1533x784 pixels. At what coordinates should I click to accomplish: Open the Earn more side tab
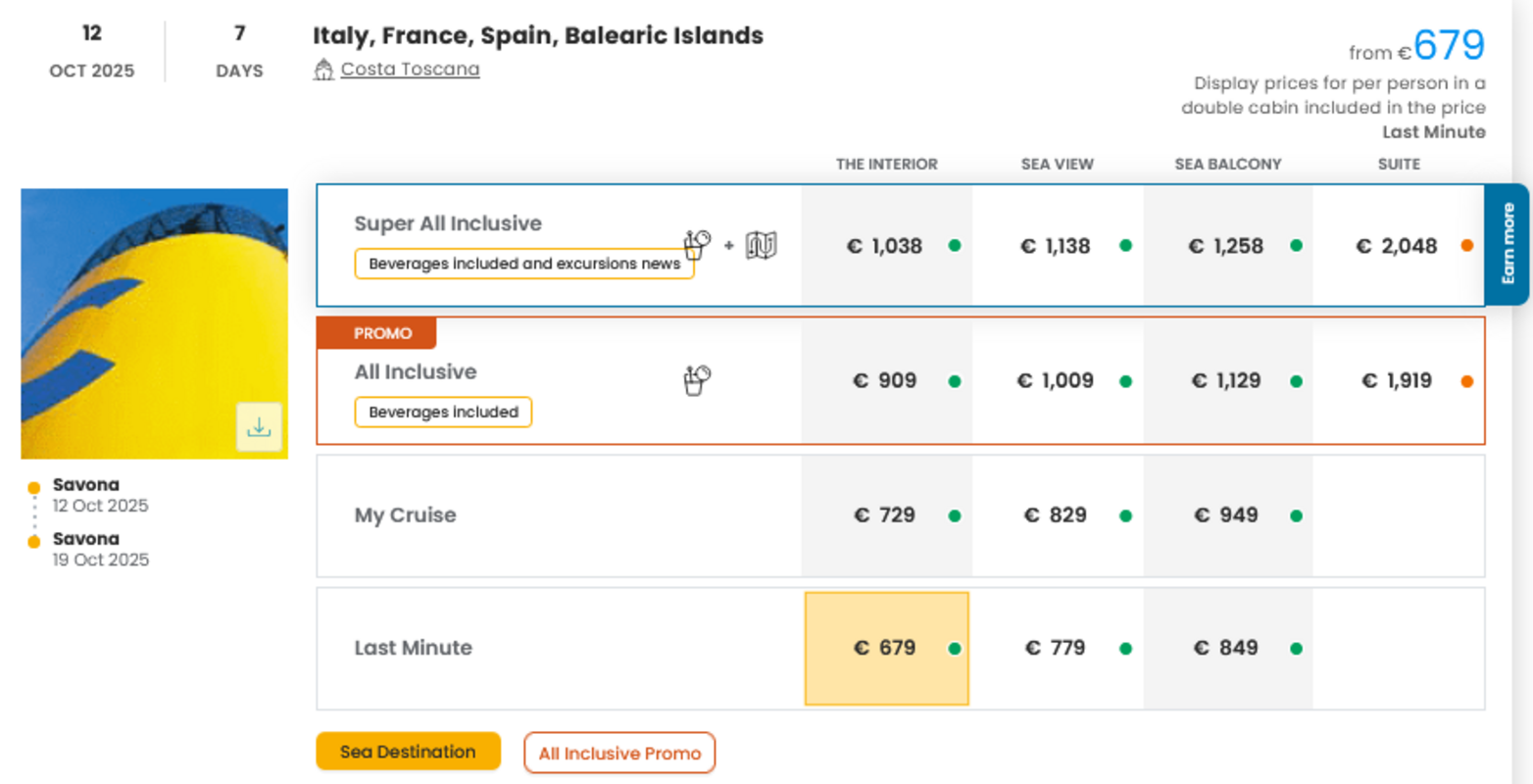tap(1508, 244)
